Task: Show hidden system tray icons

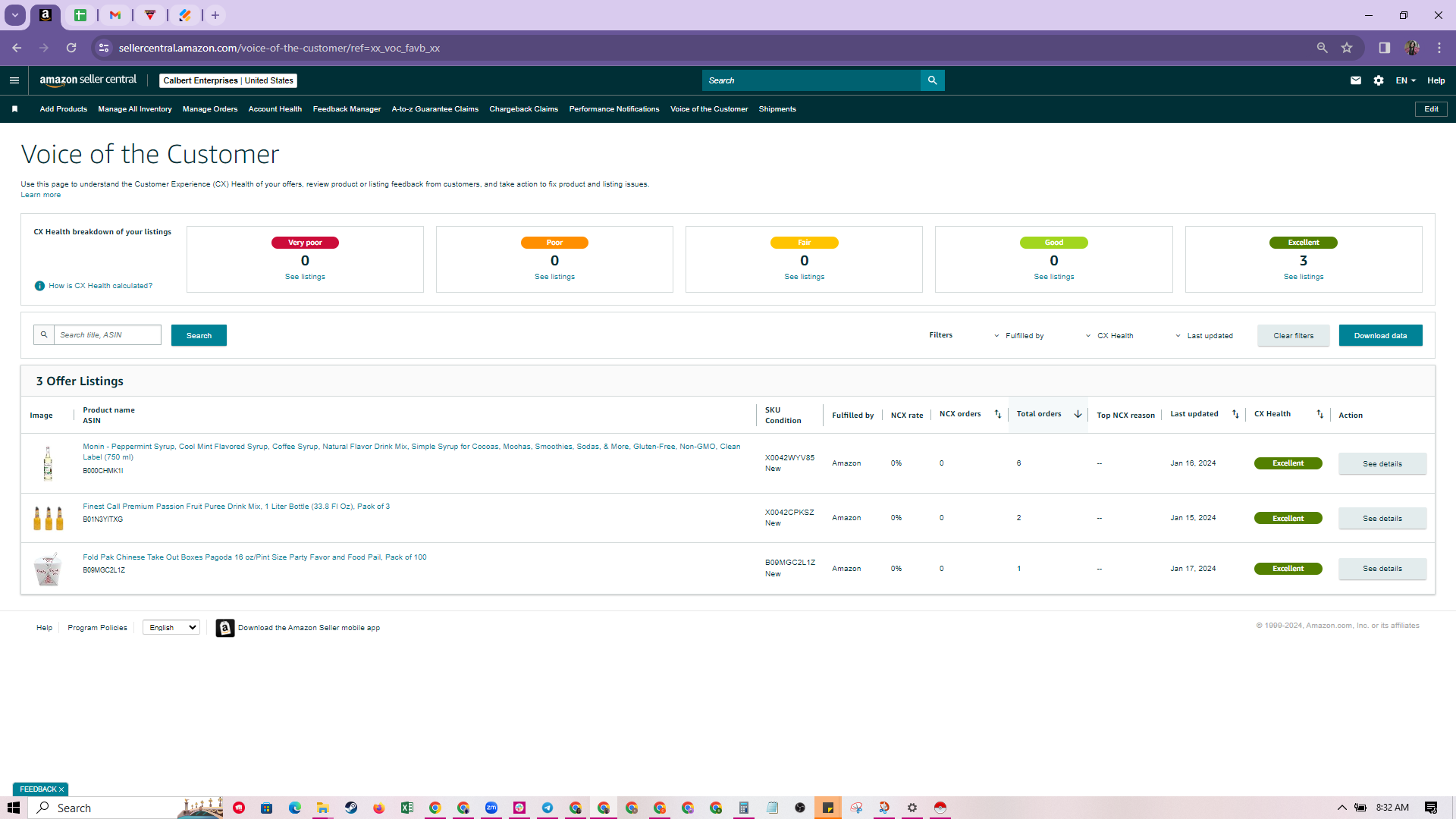Action: pyautogui.click(x=1341, y=808)
